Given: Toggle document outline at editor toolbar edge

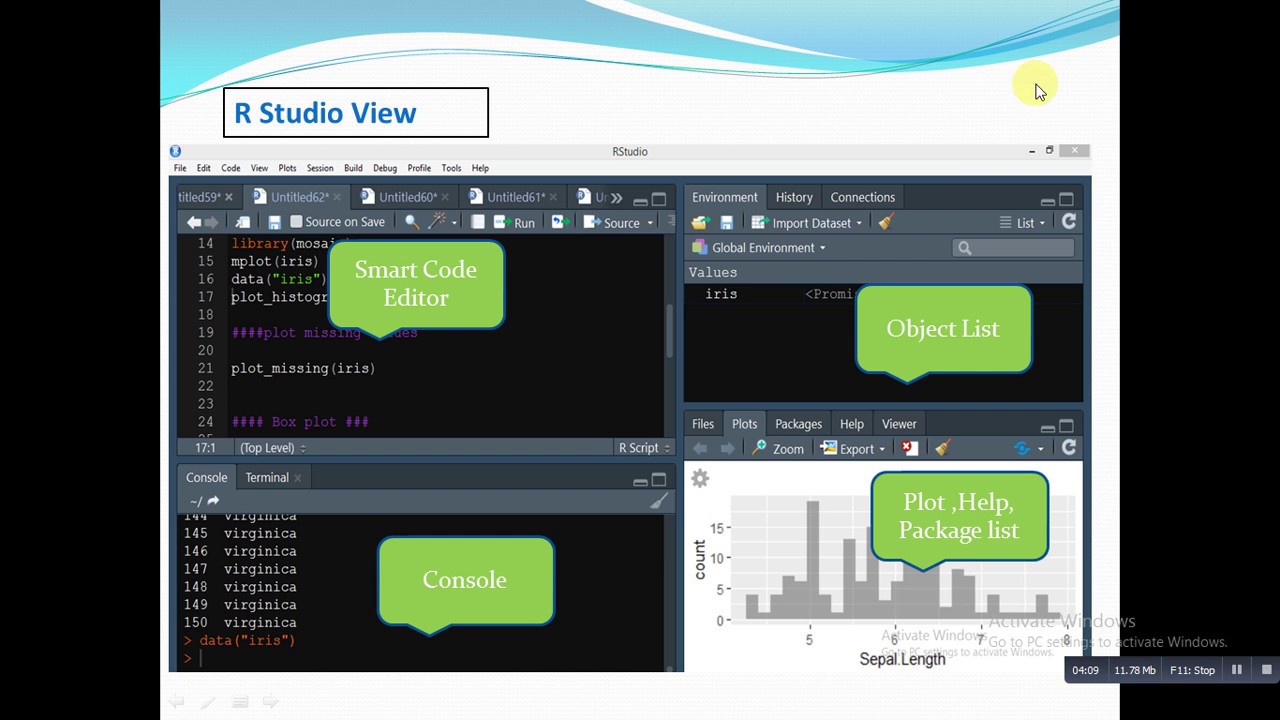Looking at the screenshot, I should [x=671, y=222].
